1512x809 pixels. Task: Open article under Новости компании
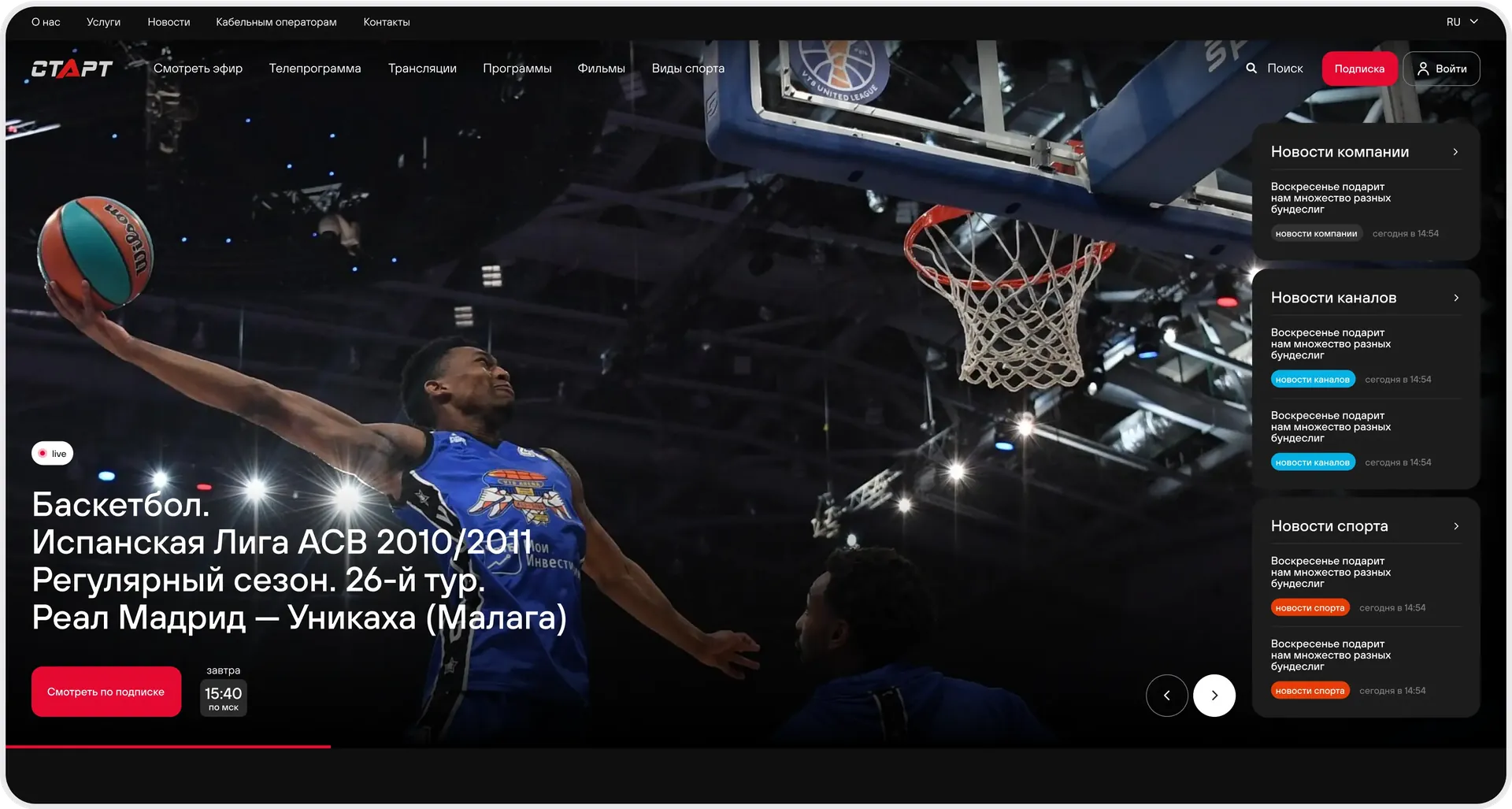click(x=1331, y=198)
